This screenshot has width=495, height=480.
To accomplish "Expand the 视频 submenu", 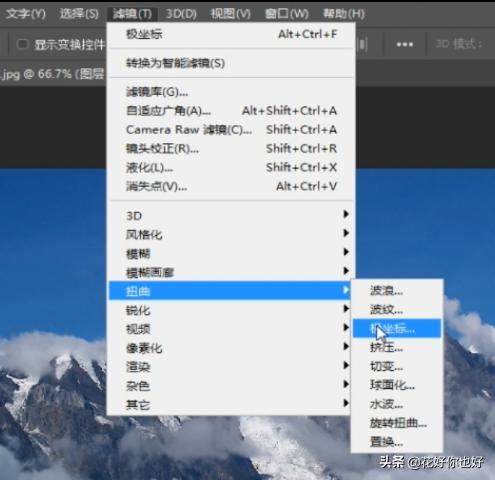I will (x=230, y=329).
